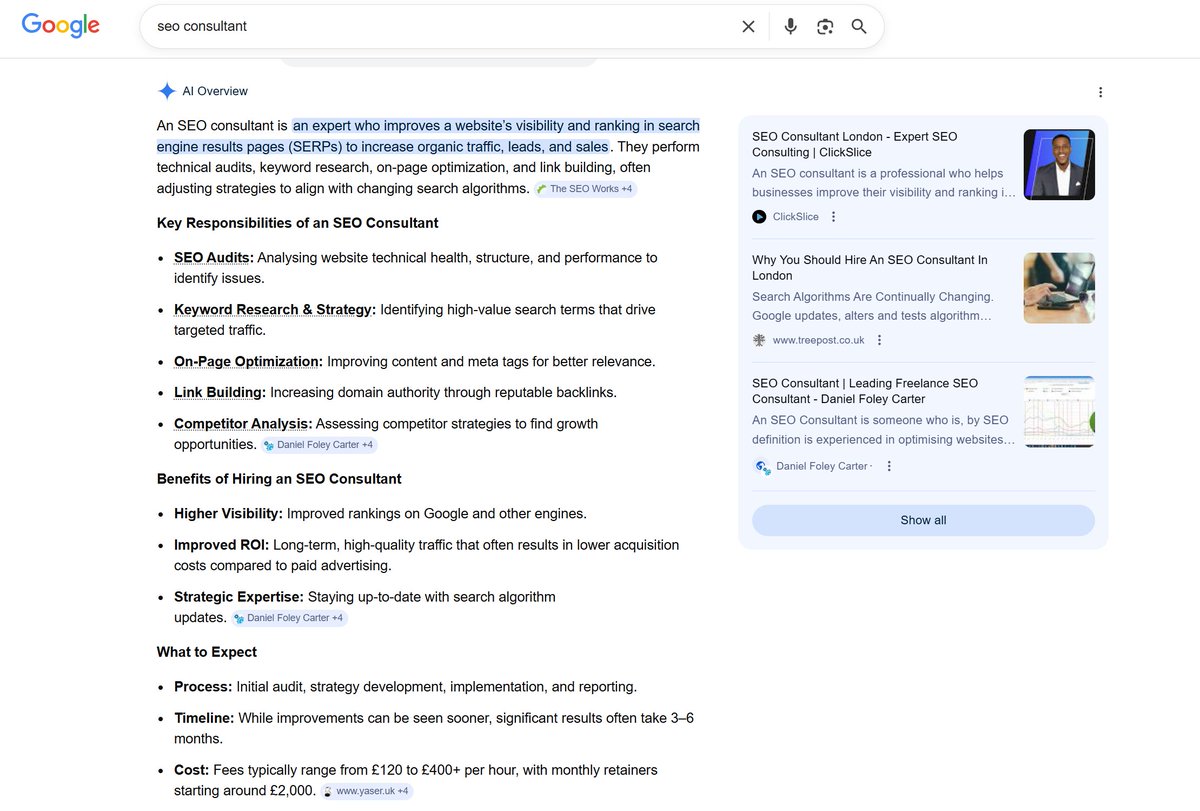
Task: Open ClickSlice result three-dot menu
Action: (x=834, y=217)
